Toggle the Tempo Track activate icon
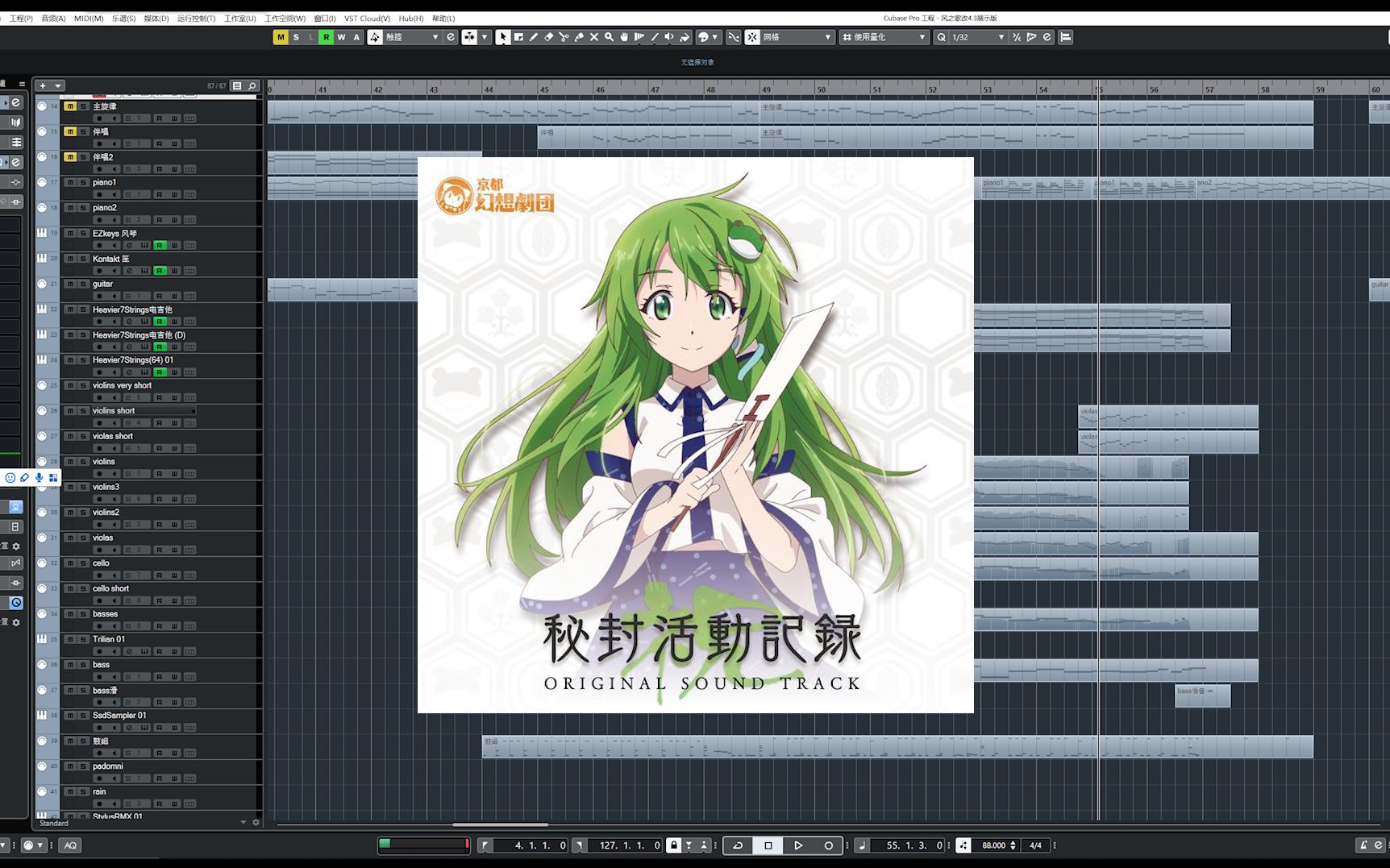This screenshot has width=1390, height=868. [963, 845]
